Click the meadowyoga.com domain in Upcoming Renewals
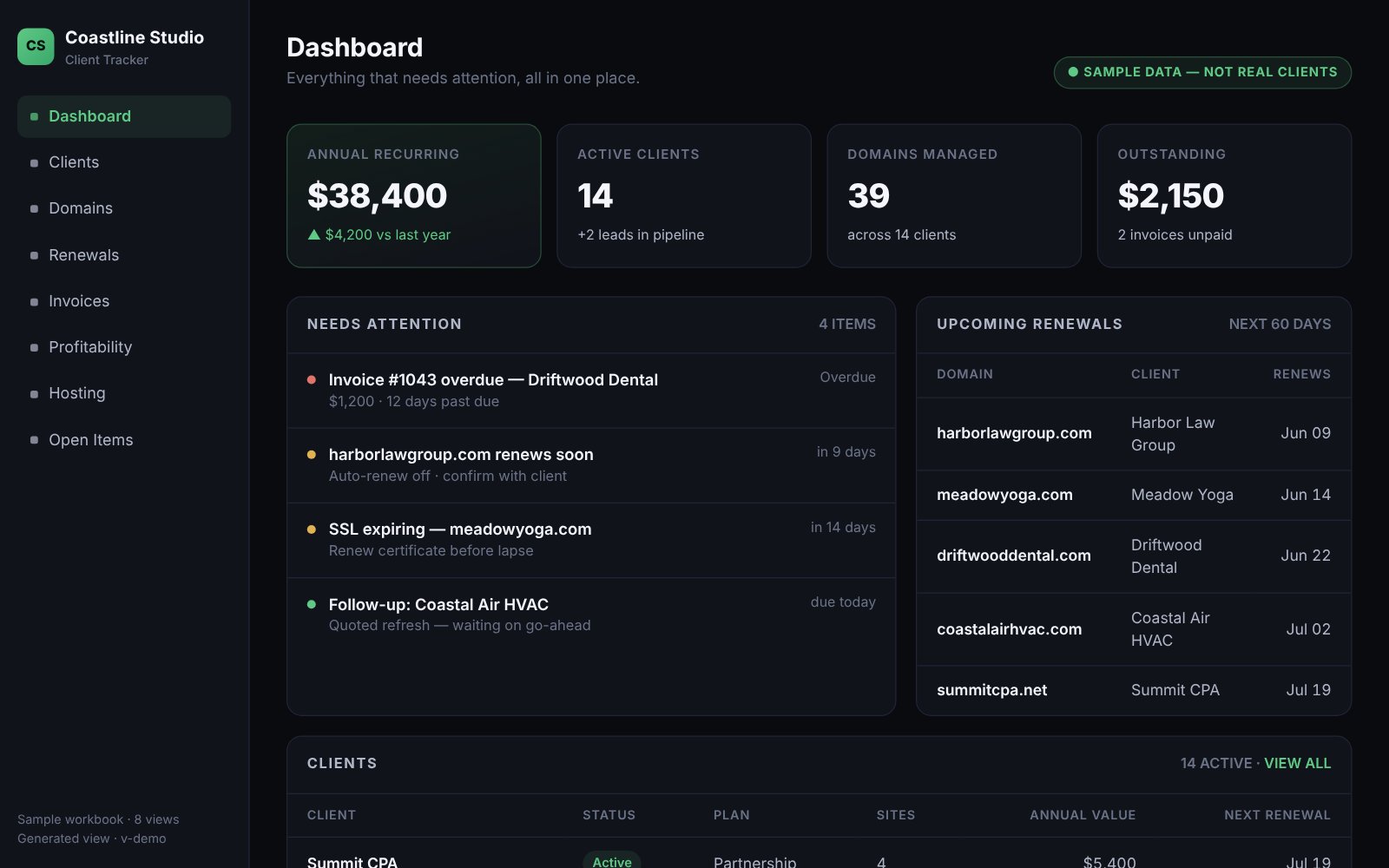Viewport: 1389px width, 868px height. pos(1004,495)
